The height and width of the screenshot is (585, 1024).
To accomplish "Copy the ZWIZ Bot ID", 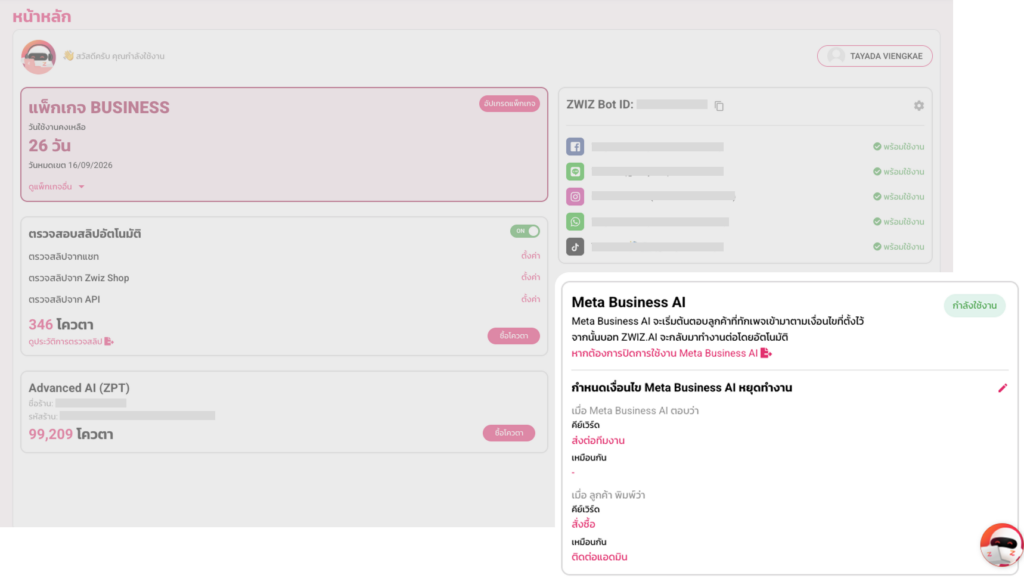I will pos(719,106).
